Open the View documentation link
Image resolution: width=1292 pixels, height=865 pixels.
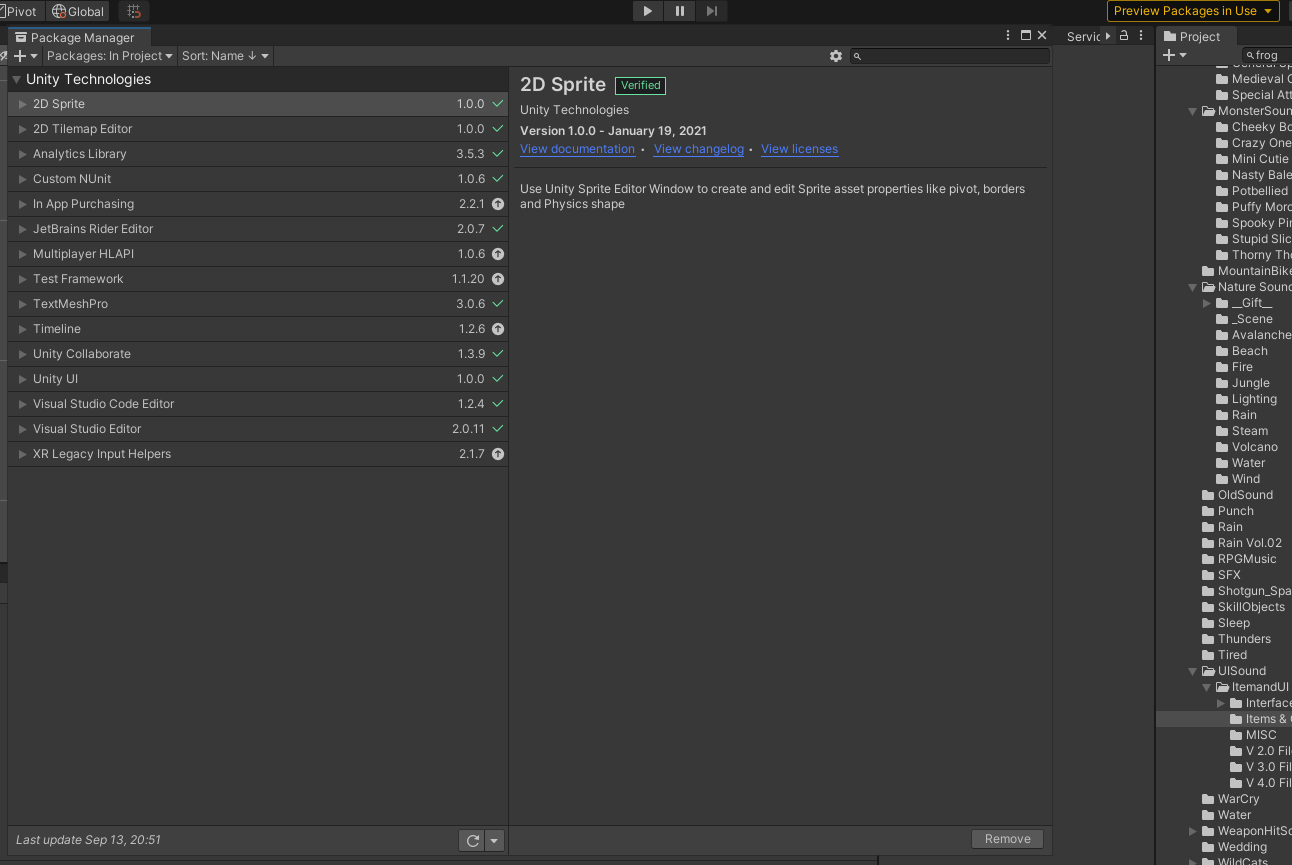tap(577, 149)
